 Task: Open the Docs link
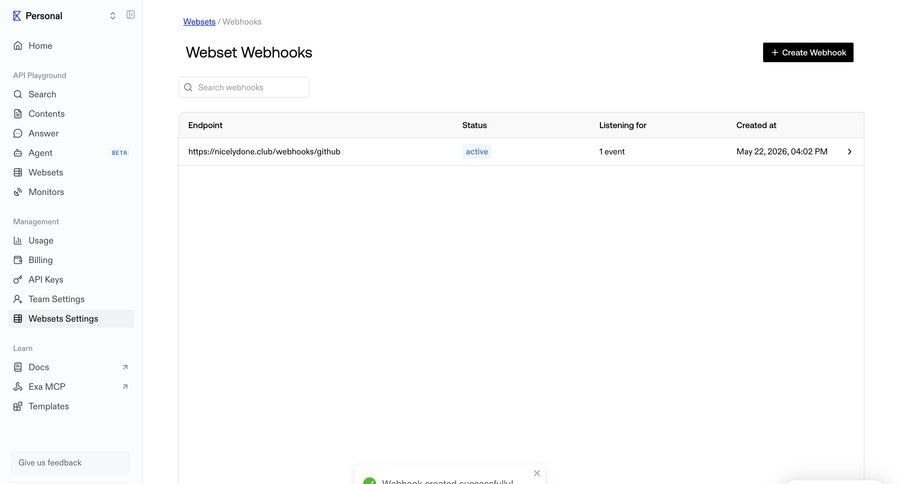70,367
